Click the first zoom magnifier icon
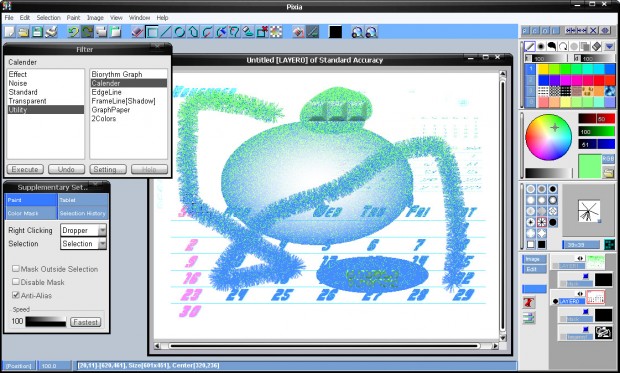Image resolution: width=620 pixels, height=373 pixels. coord(357,32)
